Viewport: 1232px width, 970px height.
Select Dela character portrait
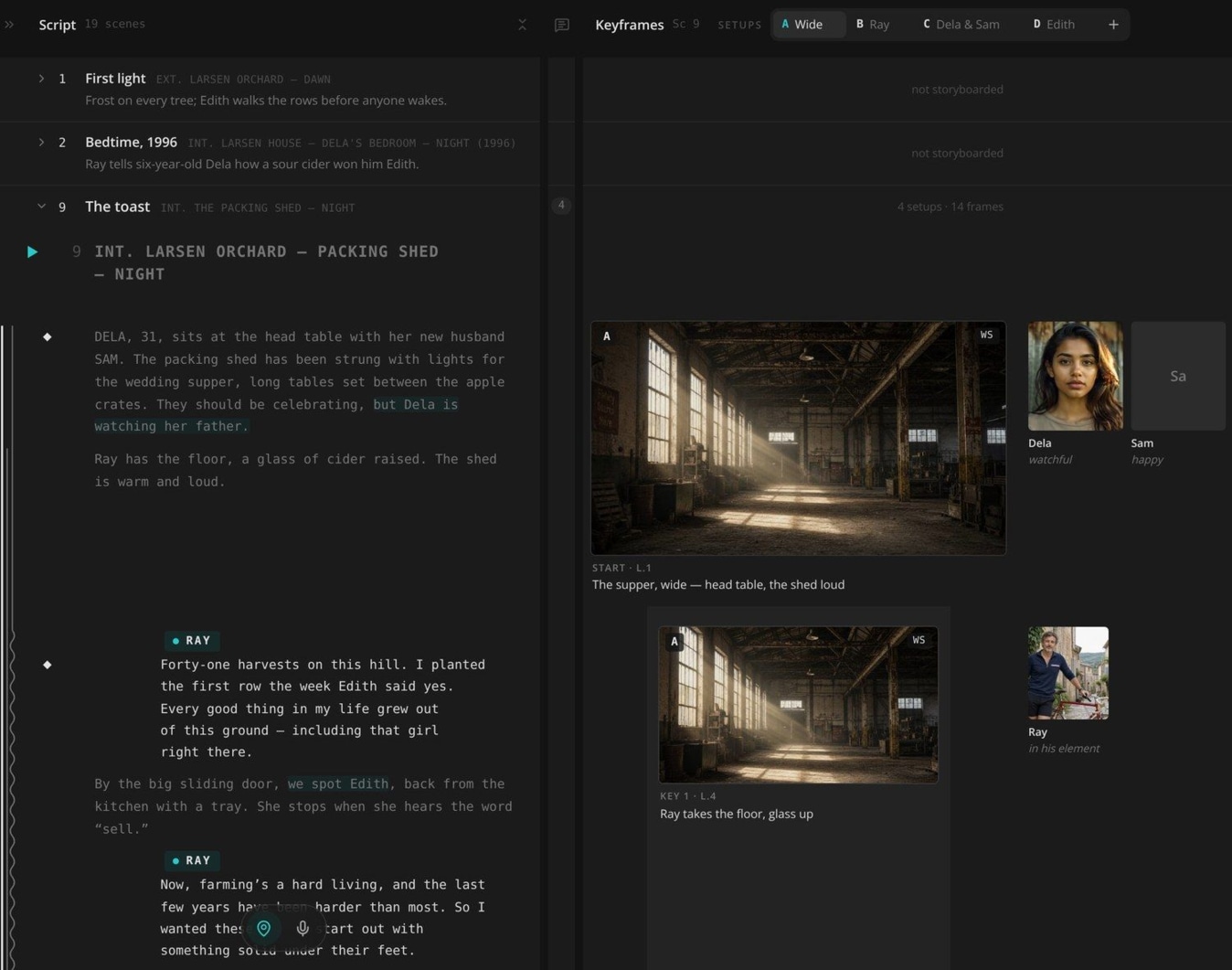(x=1075, y=376)
